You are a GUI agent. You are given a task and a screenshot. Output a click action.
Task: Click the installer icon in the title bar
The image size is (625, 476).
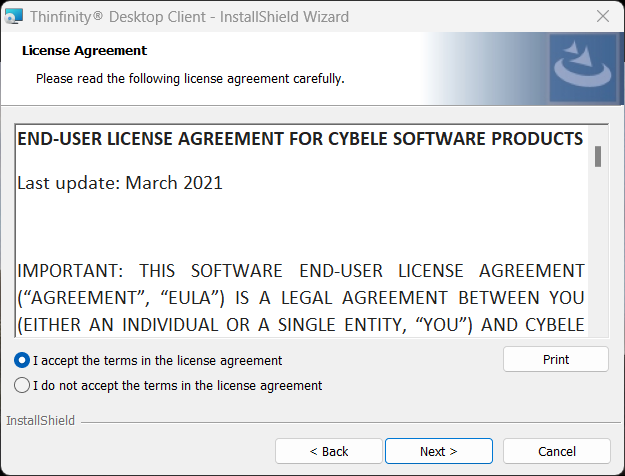click(15, 16)
